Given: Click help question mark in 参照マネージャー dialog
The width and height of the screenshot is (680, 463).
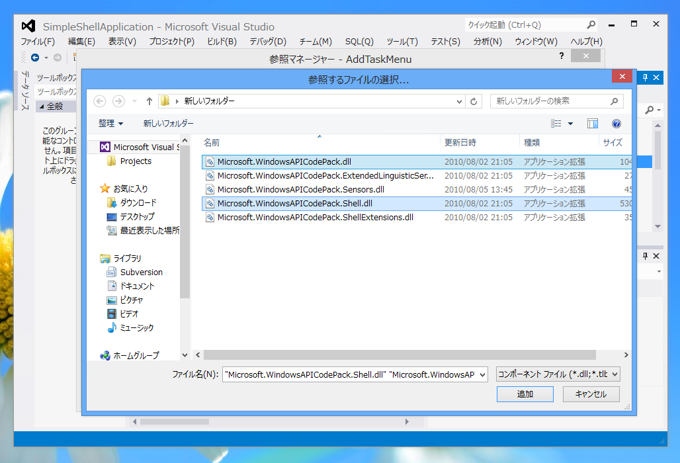Looking at the screenshot, I should pos(562,55).
